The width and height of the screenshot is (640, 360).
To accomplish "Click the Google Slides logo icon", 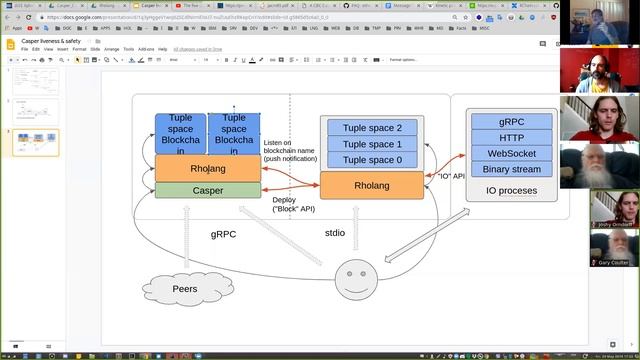I will click(11, 44).
